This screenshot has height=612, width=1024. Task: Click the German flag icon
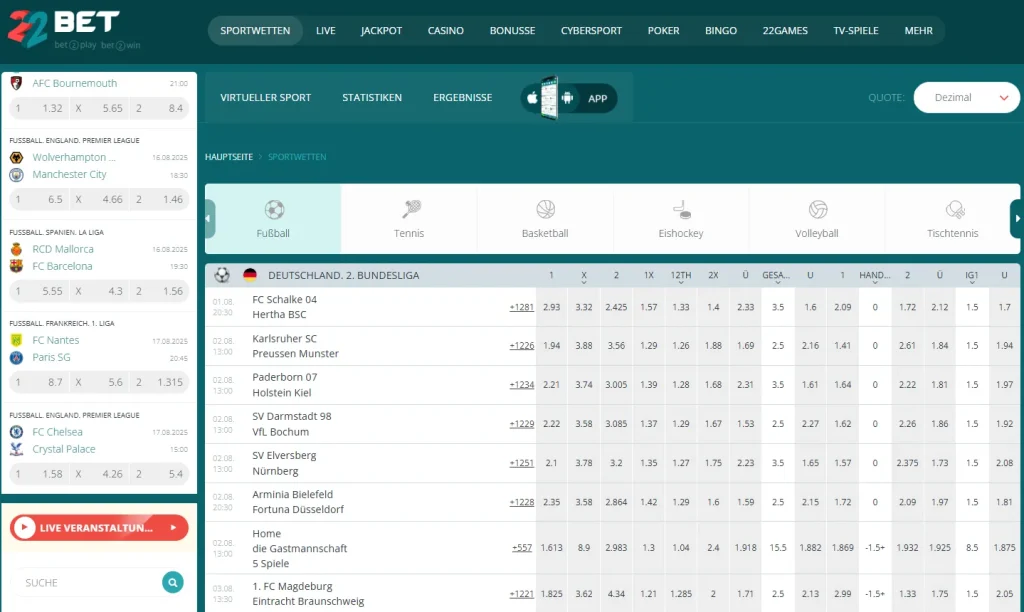(249, 275)
